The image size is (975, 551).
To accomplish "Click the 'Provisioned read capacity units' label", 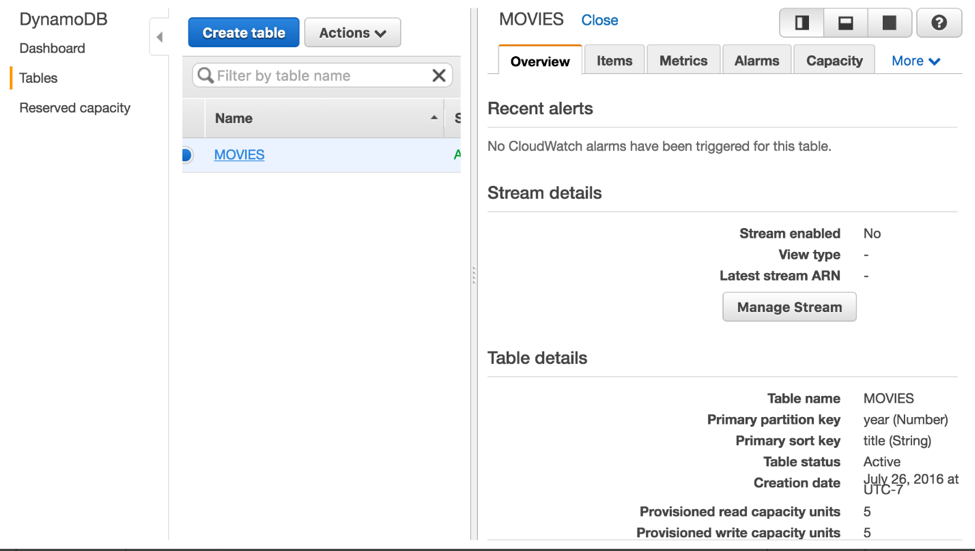I will [x=740, y=512].
